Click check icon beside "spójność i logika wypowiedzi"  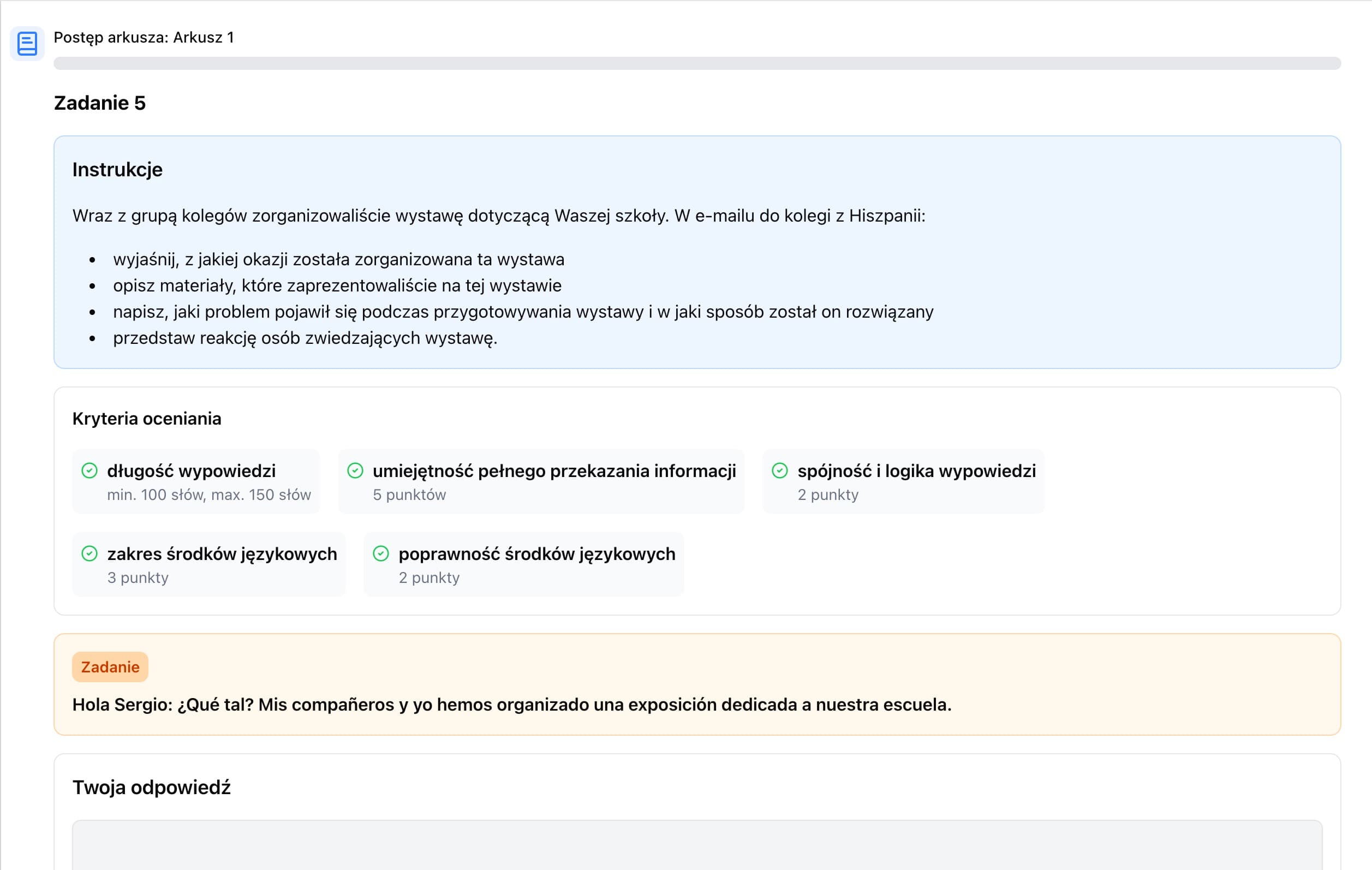point(779,470)
